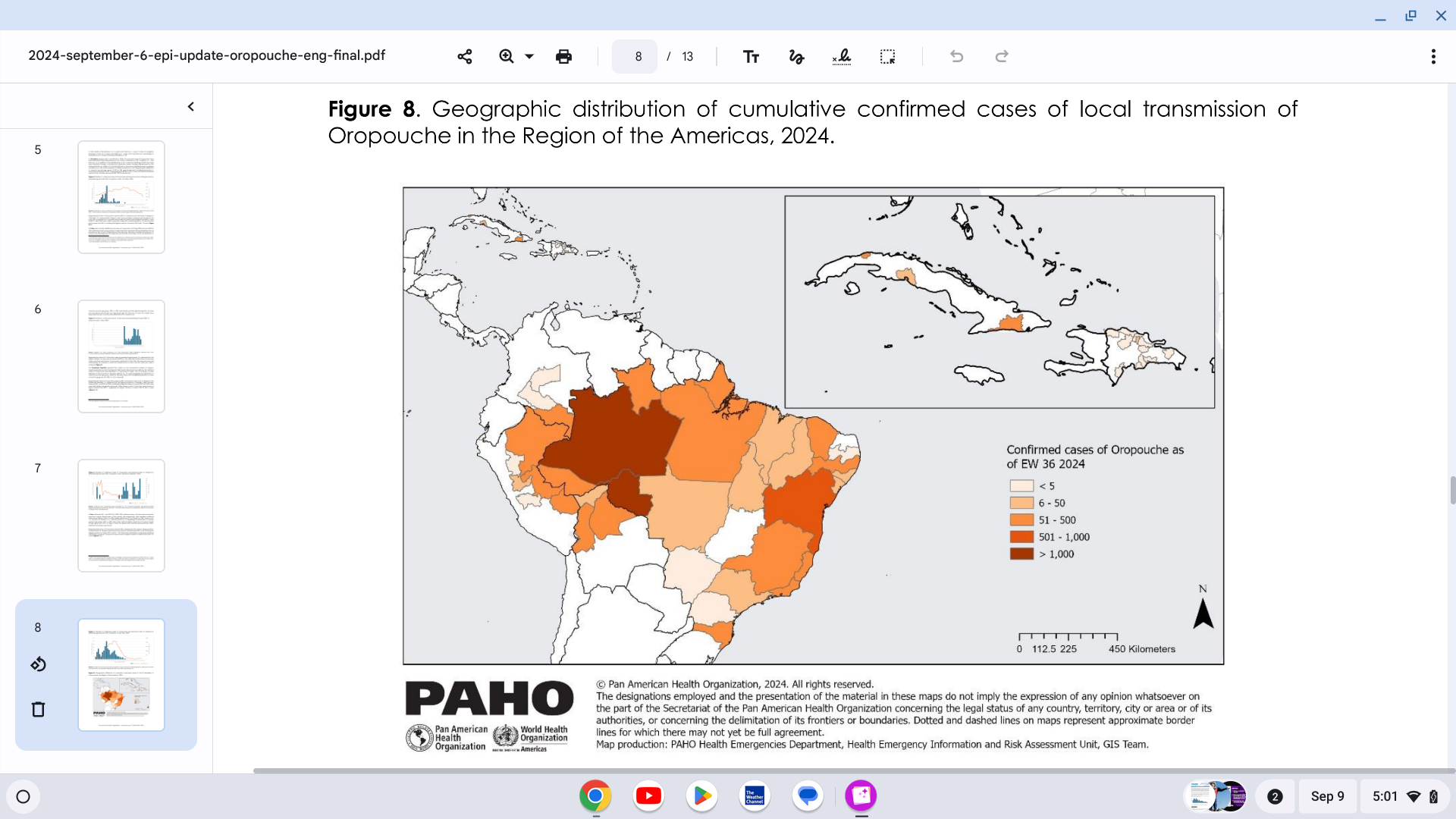
Task: Open the zoom level dropdown arrow
Action: click(529, 56)
